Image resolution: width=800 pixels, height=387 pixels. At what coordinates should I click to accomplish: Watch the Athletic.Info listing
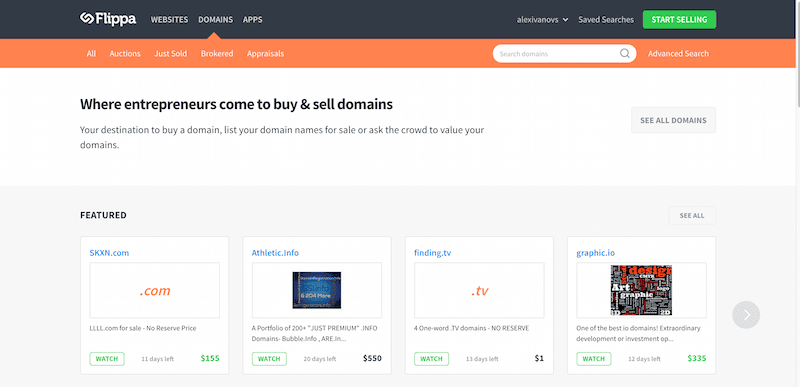(x=269, y=359)
